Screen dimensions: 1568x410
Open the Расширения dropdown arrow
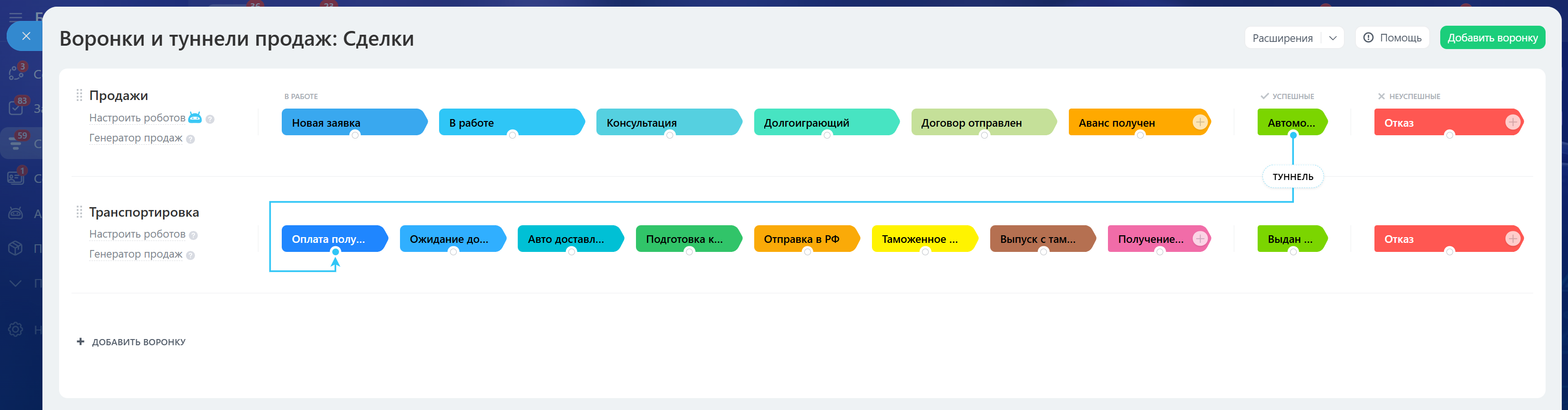(1332, 38)
